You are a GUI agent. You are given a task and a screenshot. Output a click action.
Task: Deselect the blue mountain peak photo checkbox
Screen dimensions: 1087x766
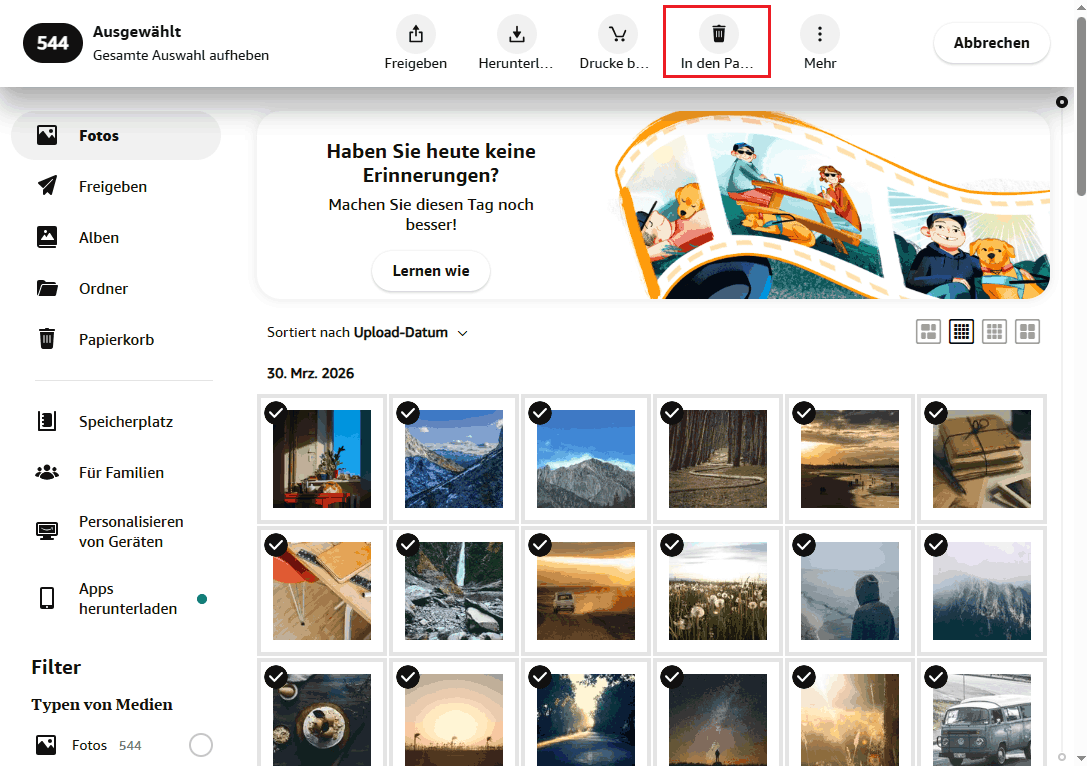click(x=540, y=412)
